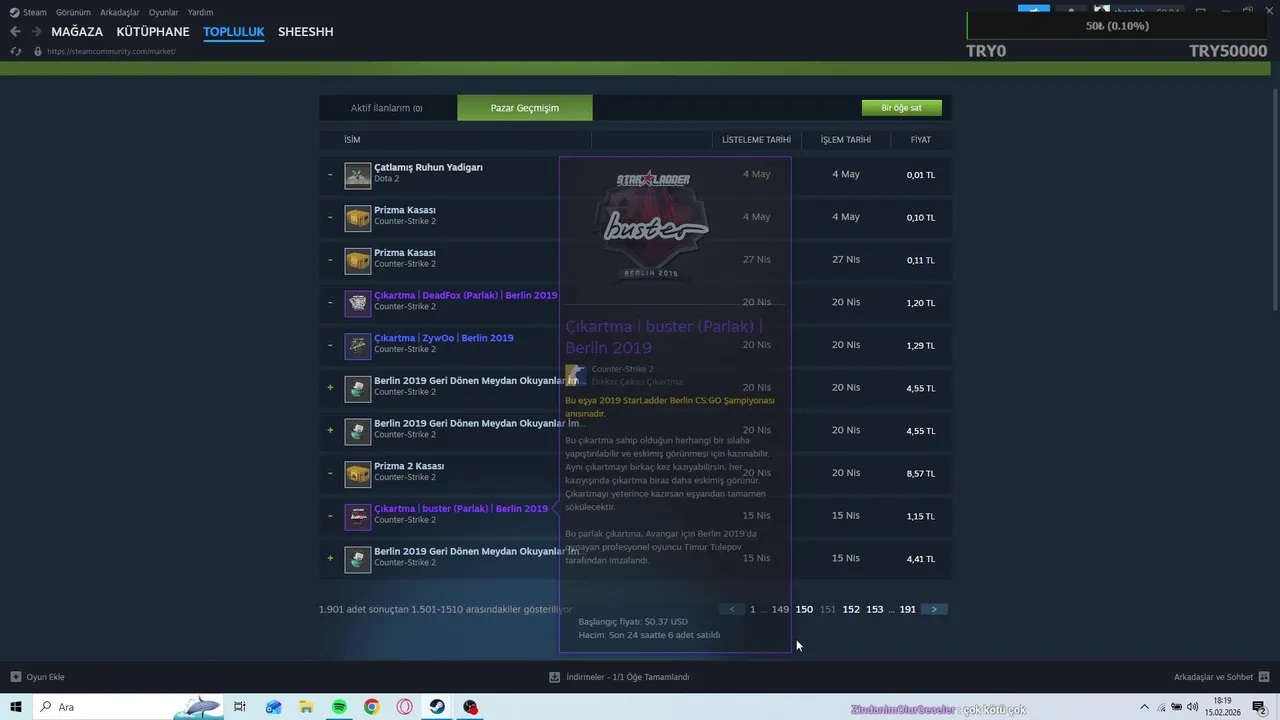1280x720 pixels.
Task: Jump to page 152 of results
Action: tap(851, 609)
